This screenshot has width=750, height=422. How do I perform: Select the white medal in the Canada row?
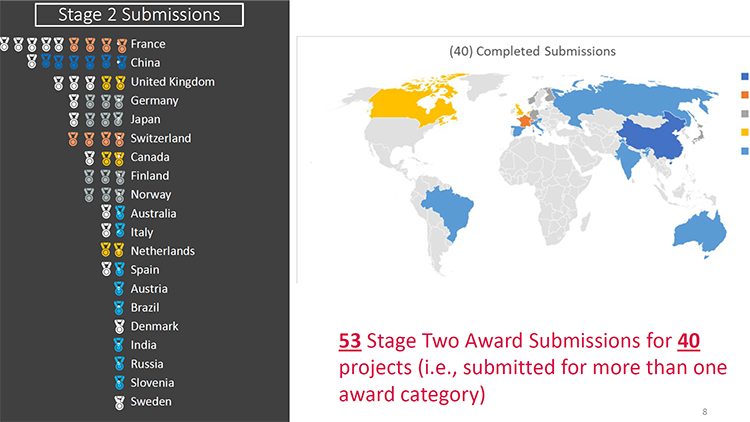point(89,157)
